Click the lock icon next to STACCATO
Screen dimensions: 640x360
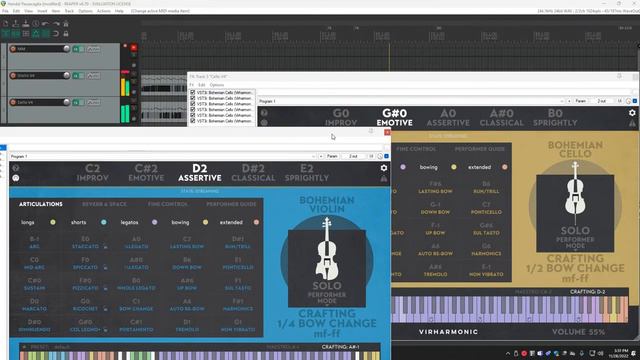coord(105,247)
